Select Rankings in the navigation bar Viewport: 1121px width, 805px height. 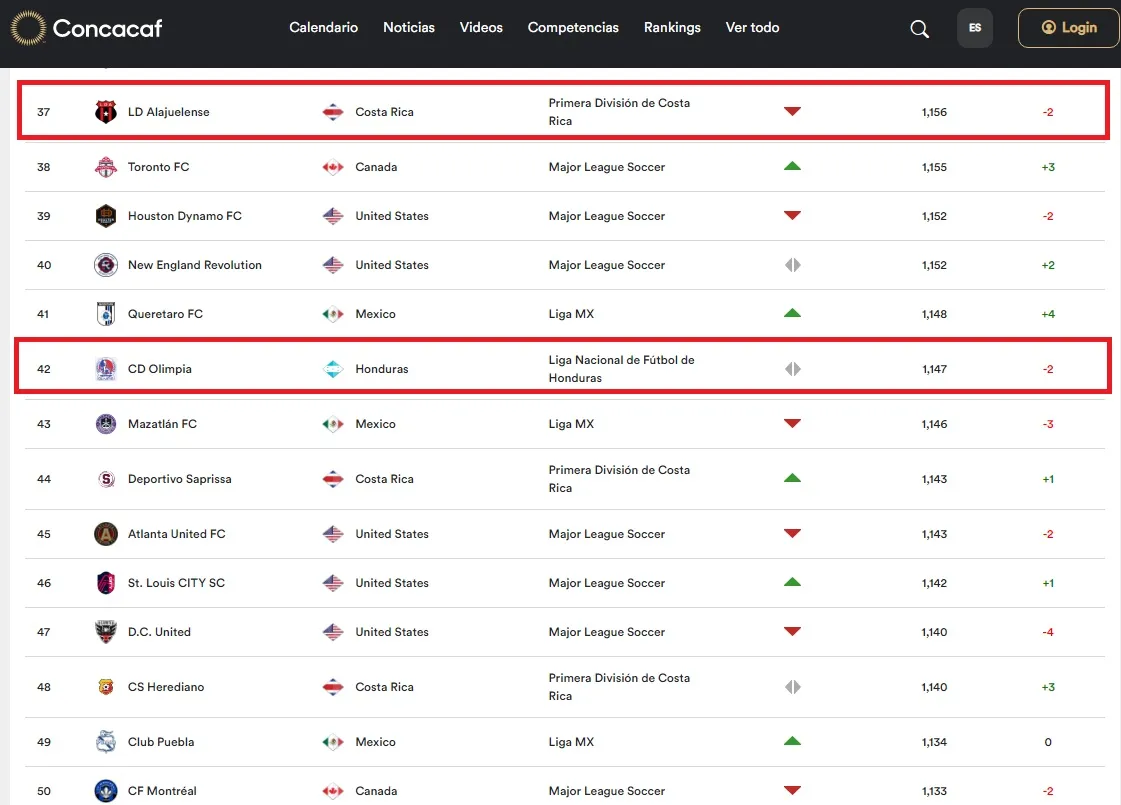(672, 28)
